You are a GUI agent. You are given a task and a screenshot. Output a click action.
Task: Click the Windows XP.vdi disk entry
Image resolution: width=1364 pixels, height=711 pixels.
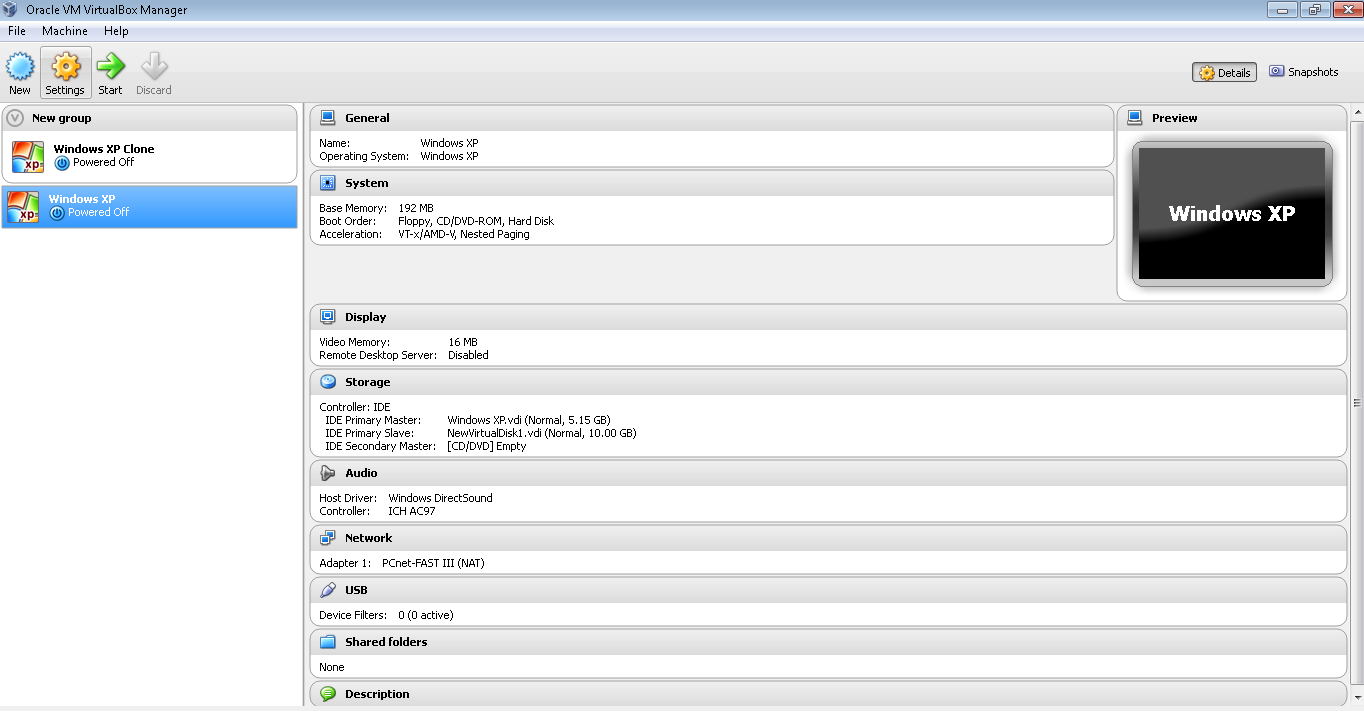(529, 420)
